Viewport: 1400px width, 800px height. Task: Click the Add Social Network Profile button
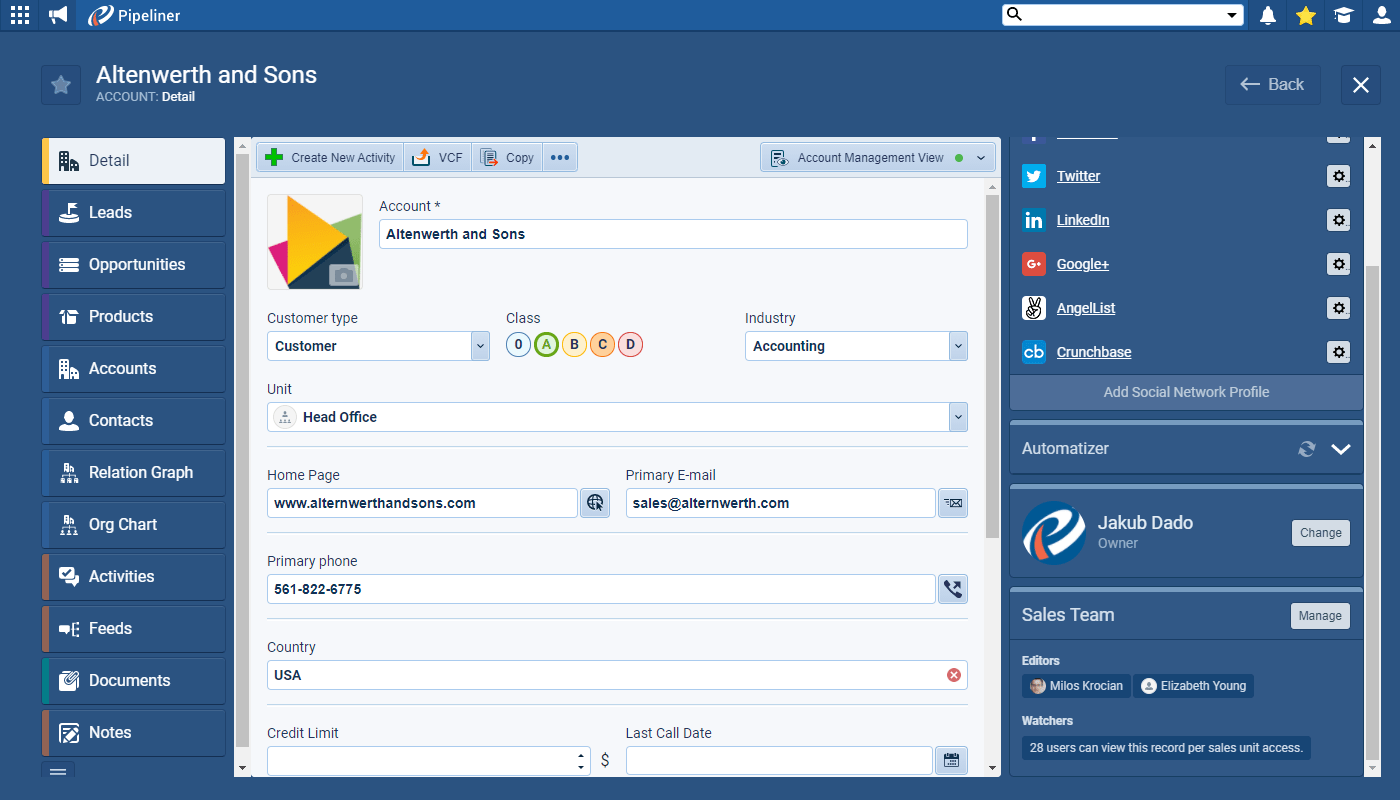point(1185,391)
